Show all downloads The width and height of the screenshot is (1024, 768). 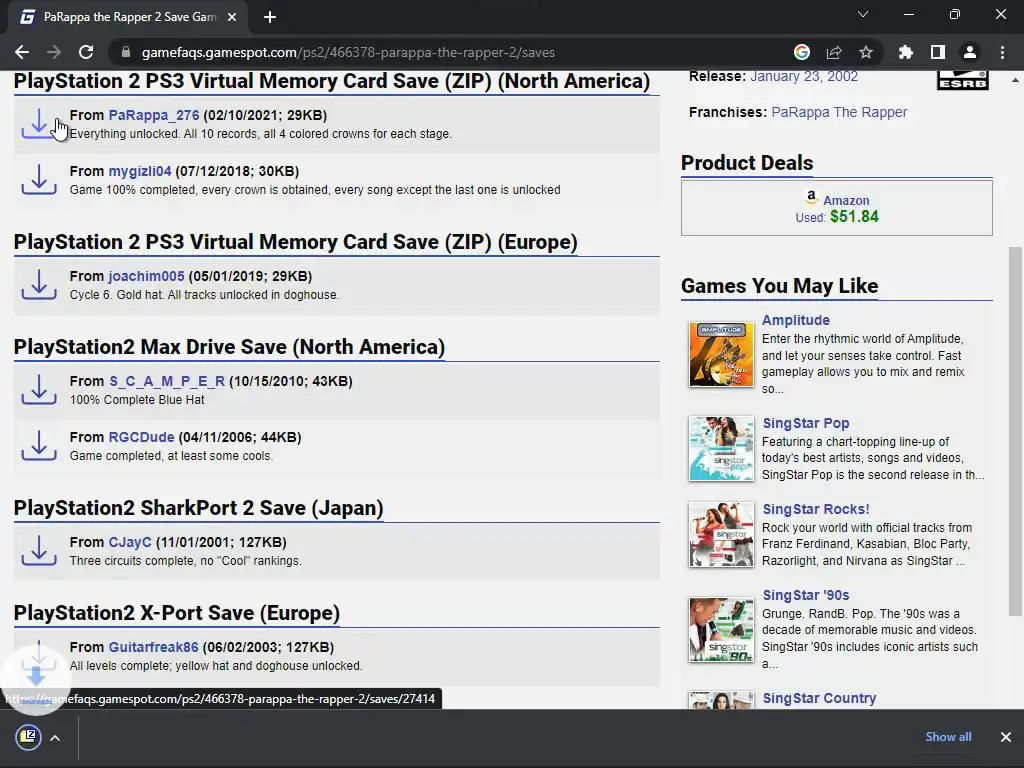click(x=948, y=737)
